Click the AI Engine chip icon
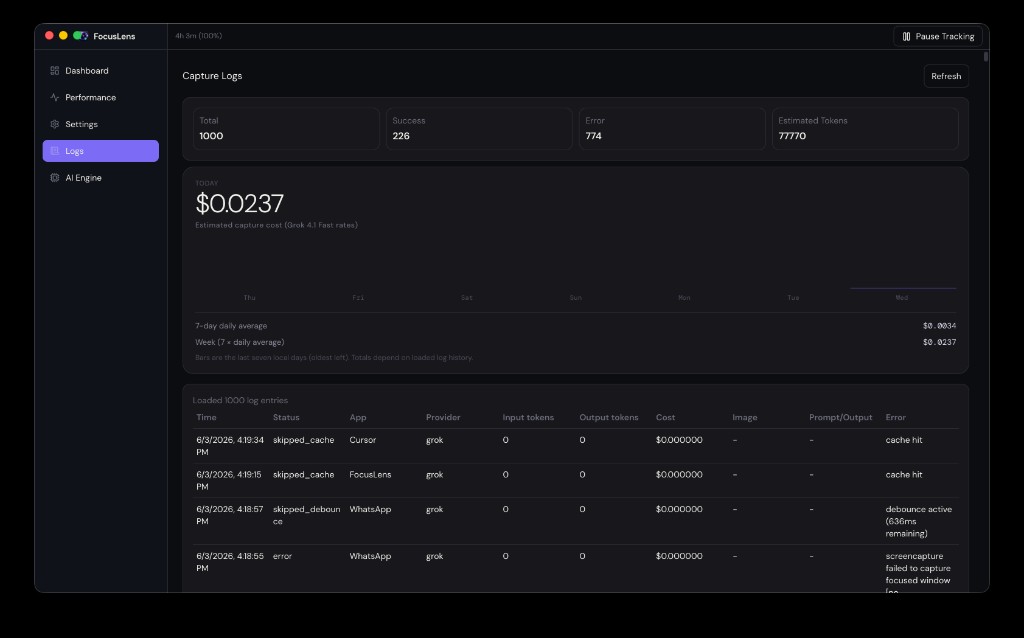The image size is (1024, 638). pos(55,178)
